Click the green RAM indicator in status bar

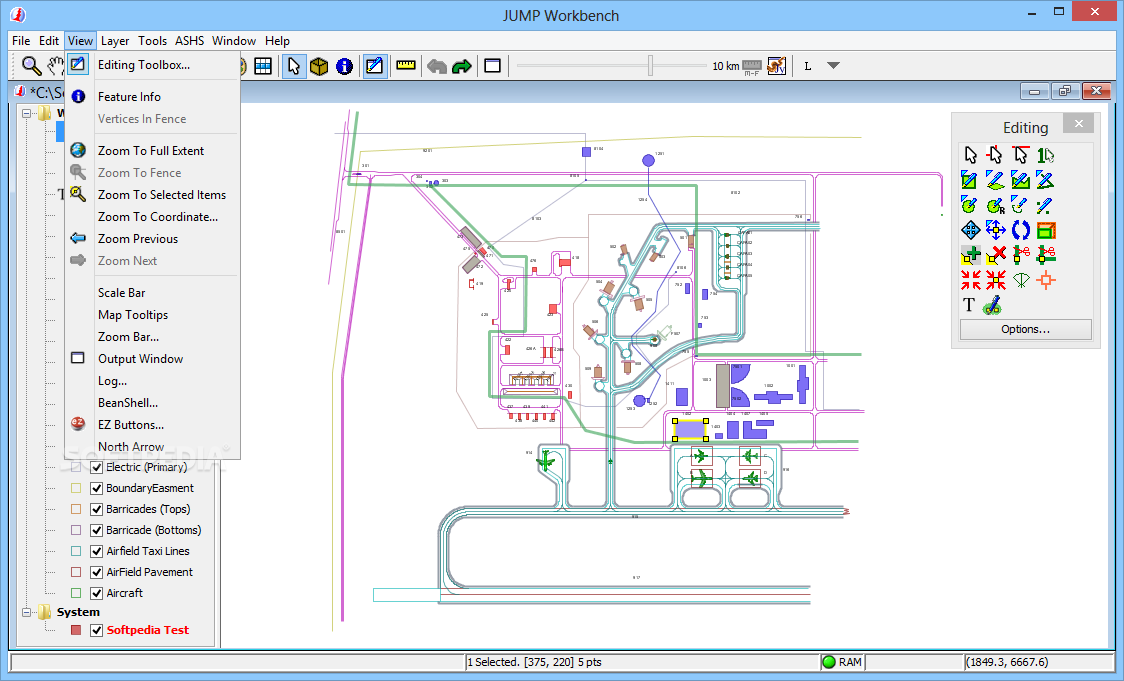[x=829, y=662]
